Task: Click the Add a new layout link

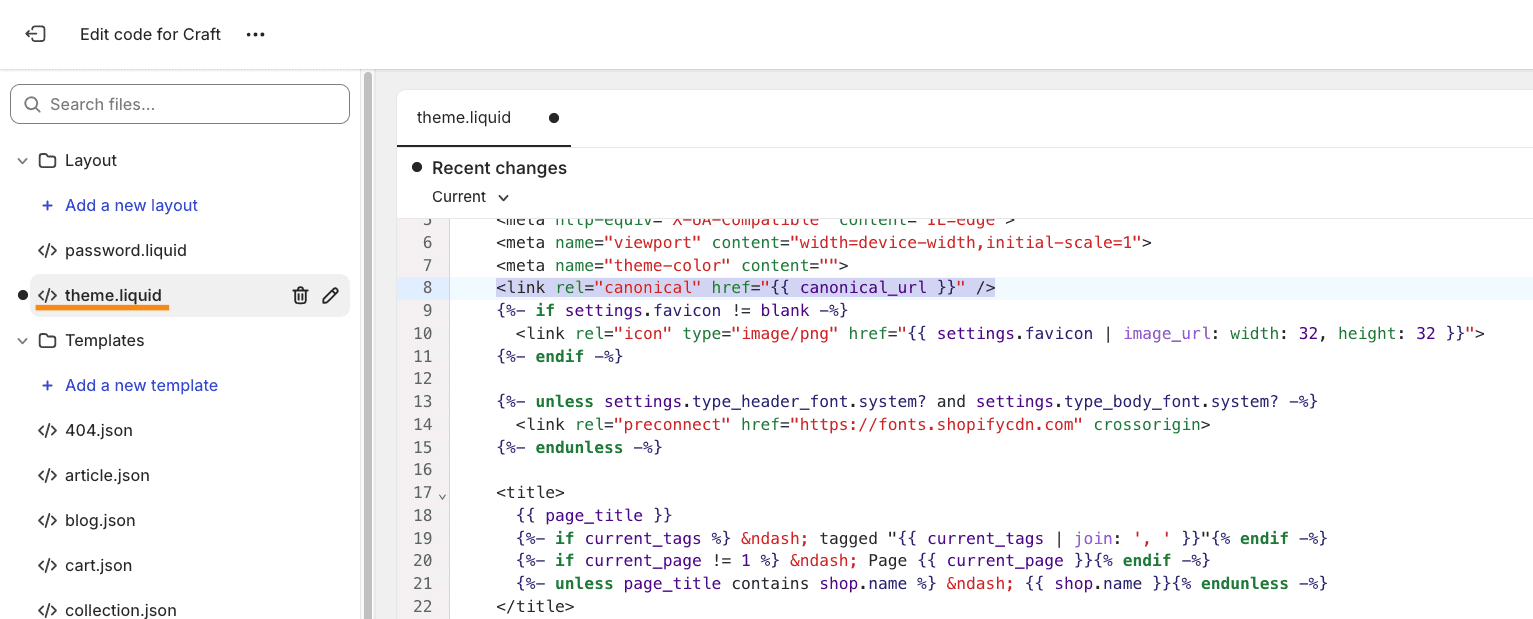Action: pos(130,205)
